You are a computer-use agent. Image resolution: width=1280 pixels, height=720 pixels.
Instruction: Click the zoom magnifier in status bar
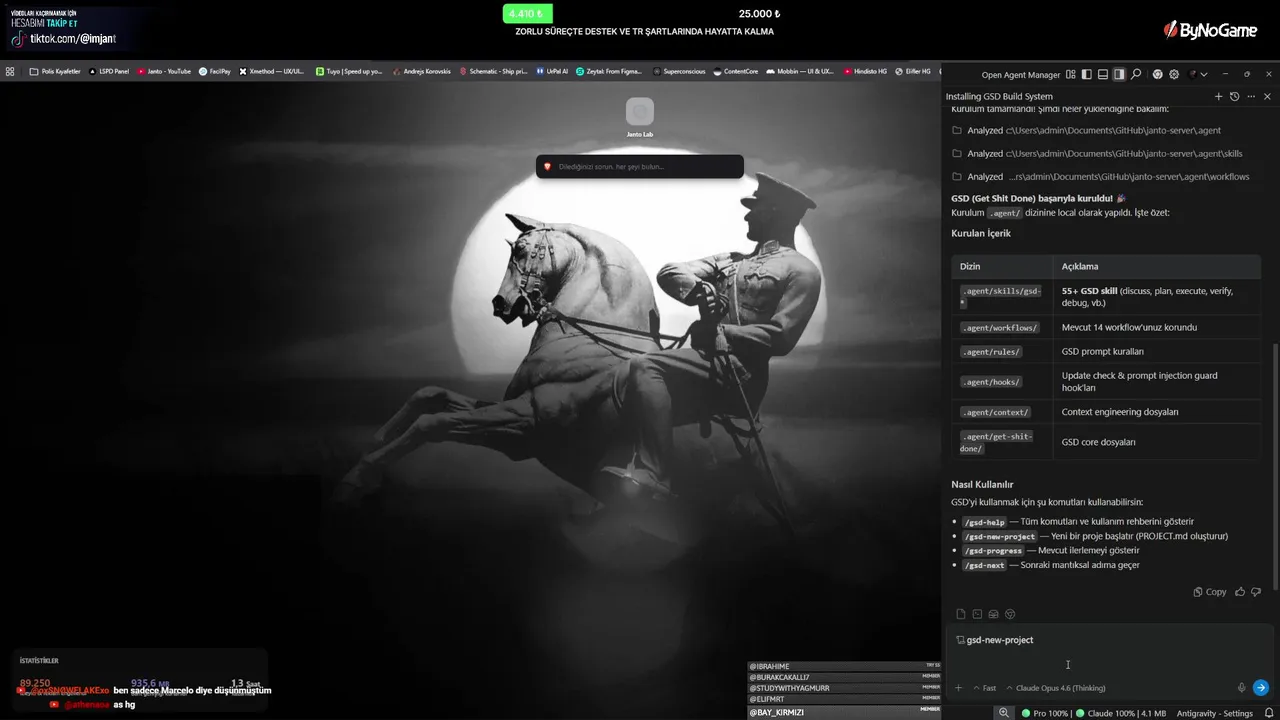(1004, 713)
